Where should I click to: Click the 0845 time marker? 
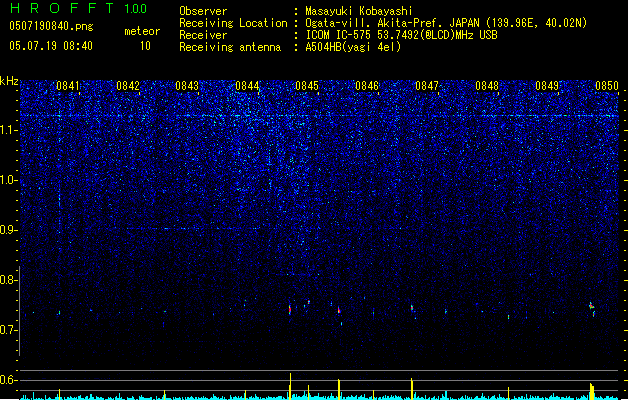pyautogui.click(x=307, y=86)
